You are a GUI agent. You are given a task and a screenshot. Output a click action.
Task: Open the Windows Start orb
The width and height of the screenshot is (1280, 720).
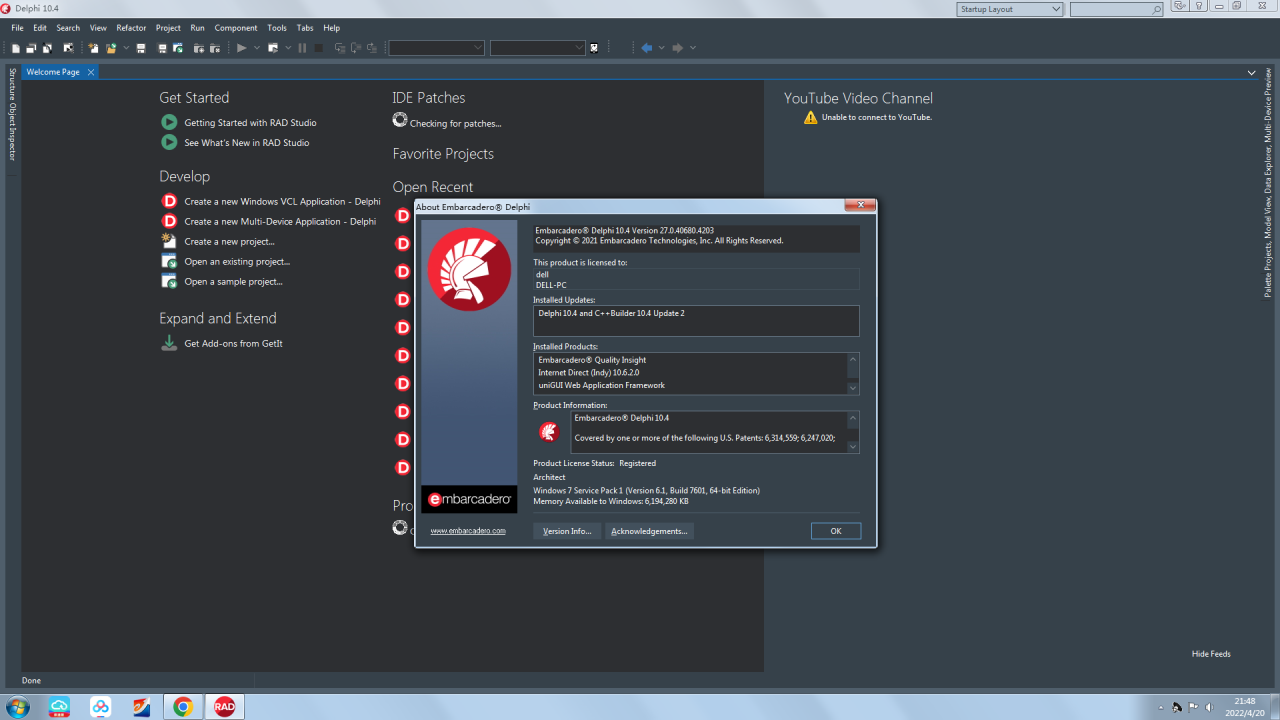coord(17,707)
